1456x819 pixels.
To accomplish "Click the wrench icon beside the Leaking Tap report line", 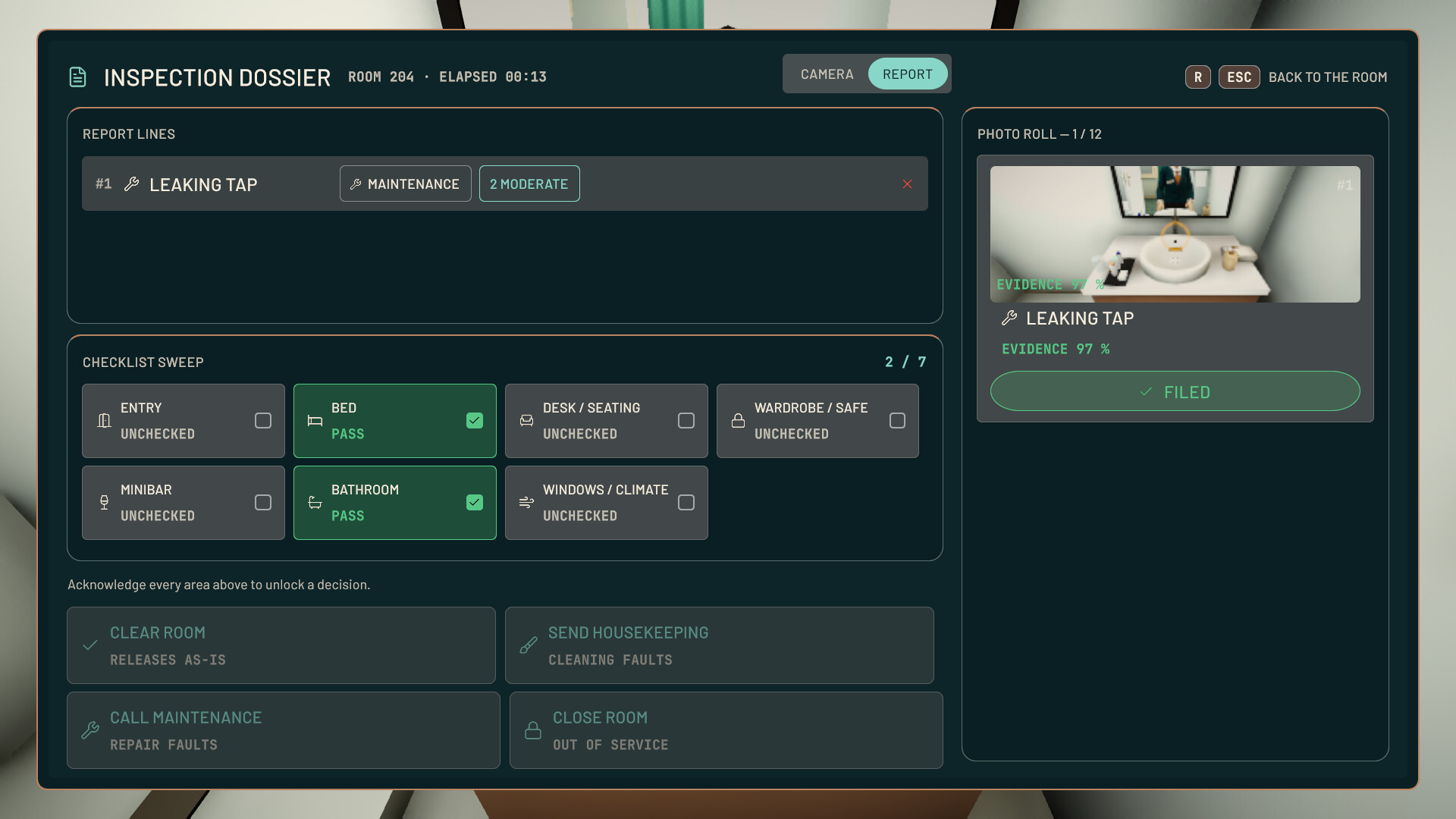I will pos(131,184).
